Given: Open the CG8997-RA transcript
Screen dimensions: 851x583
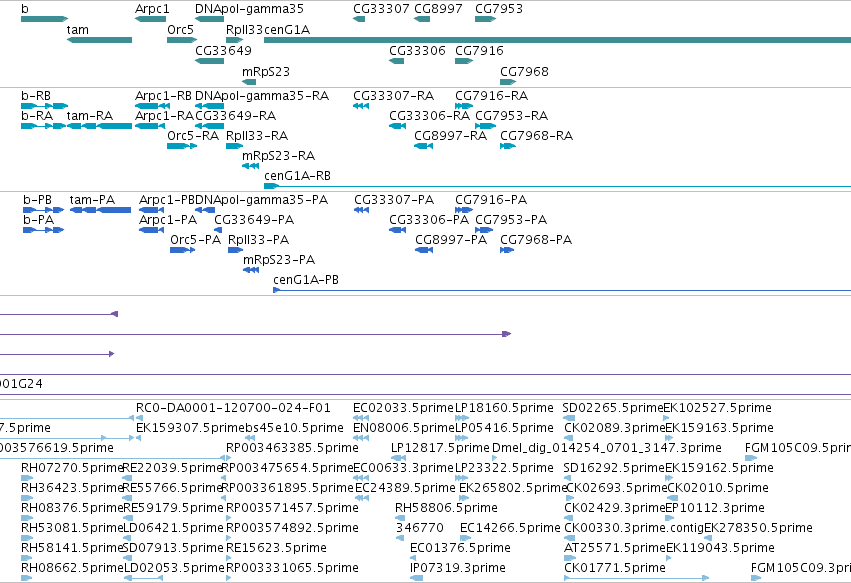Looking at the screenshot, I should pyautogui.click(x=423, y=146).
